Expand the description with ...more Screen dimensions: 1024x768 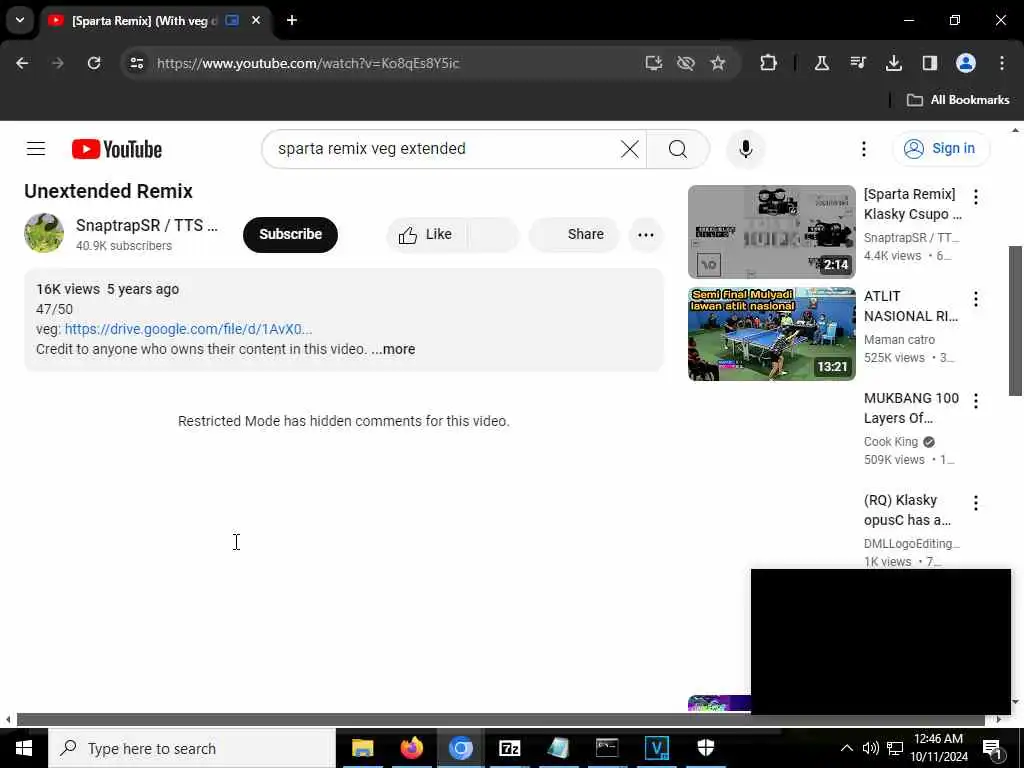point(393,349)
